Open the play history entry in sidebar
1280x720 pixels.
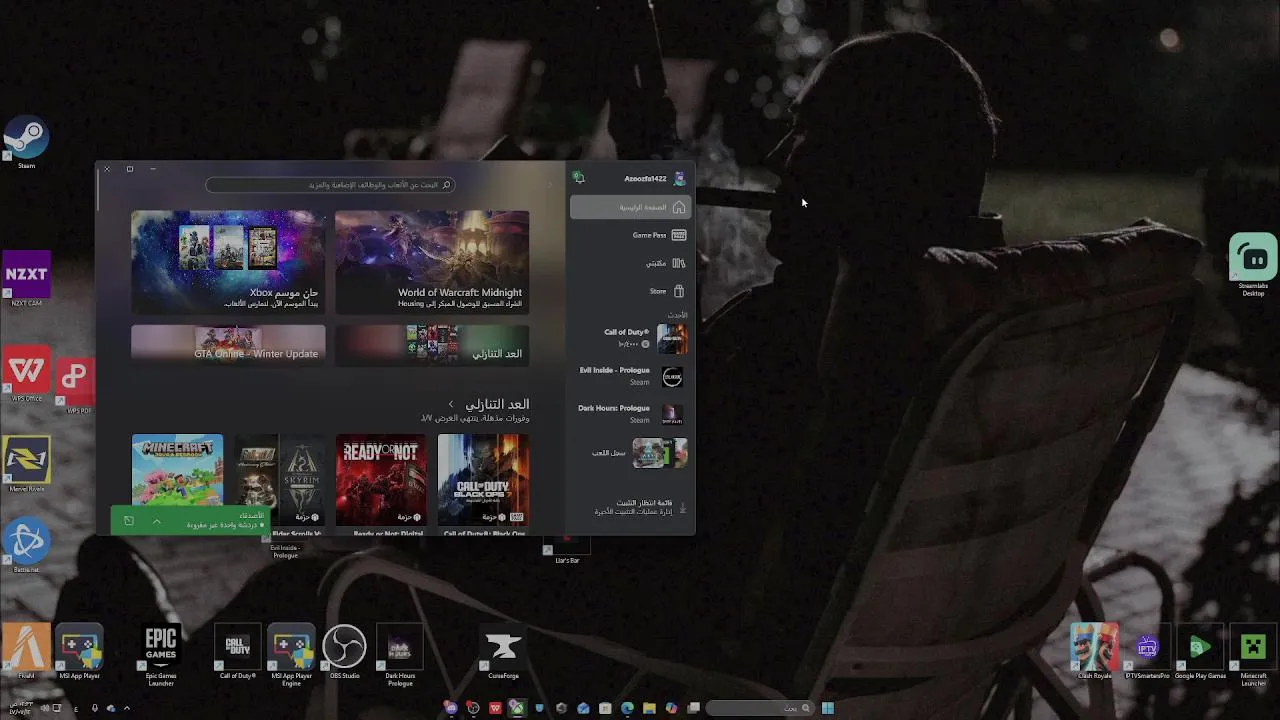[630, 453]
